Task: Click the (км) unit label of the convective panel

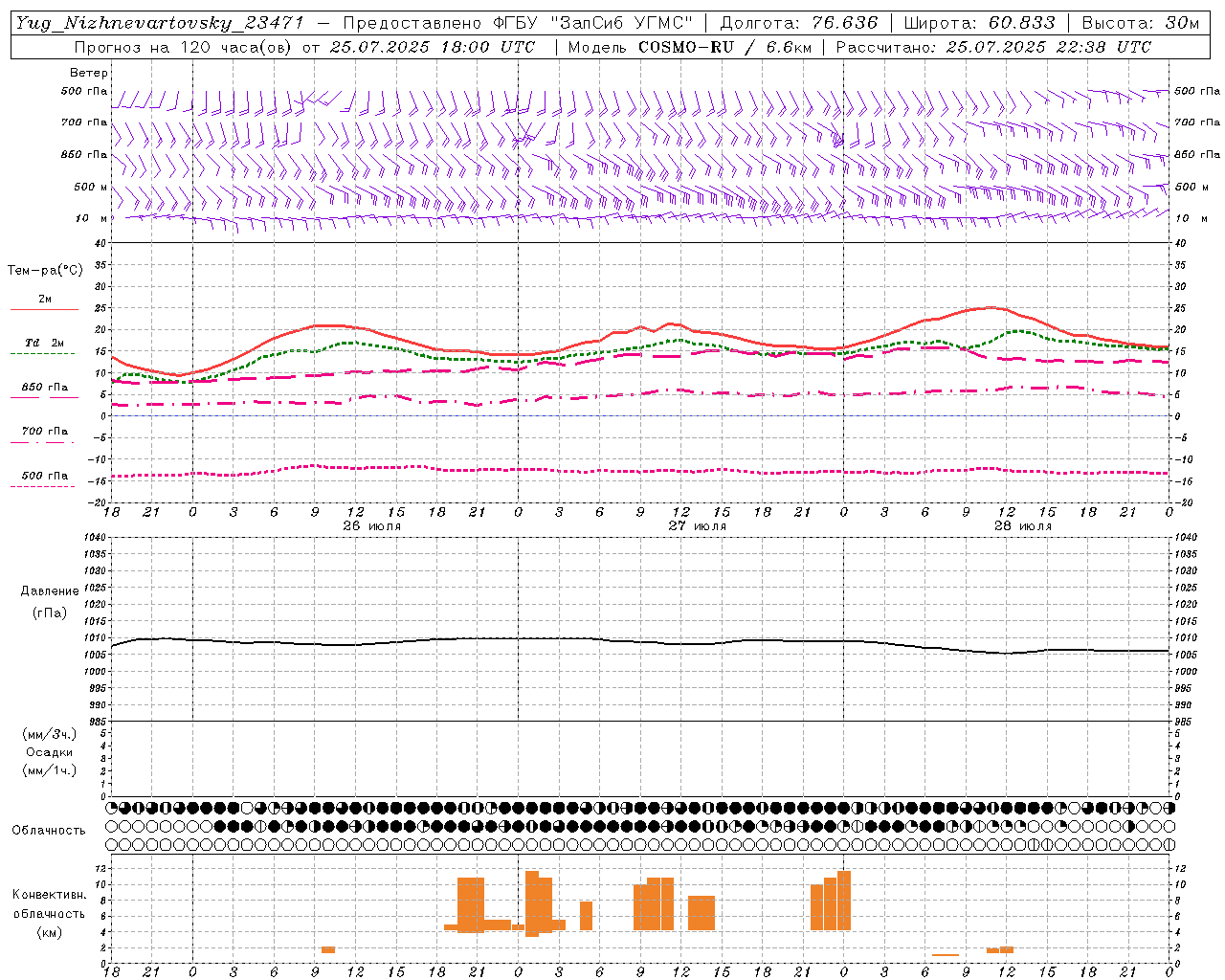Action: pos(50,932)
